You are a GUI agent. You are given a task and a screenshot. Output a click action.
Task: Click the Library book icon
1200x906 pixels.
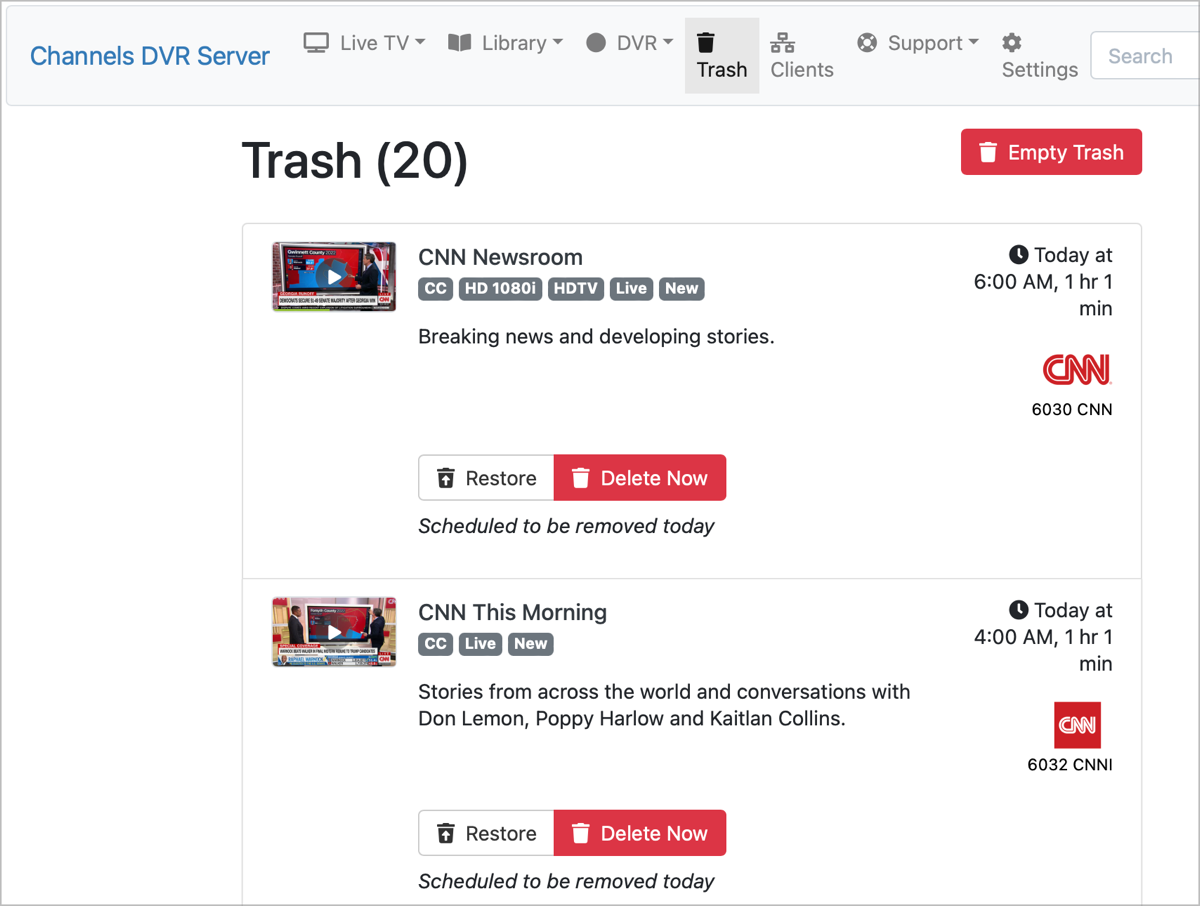click(460, 43)
